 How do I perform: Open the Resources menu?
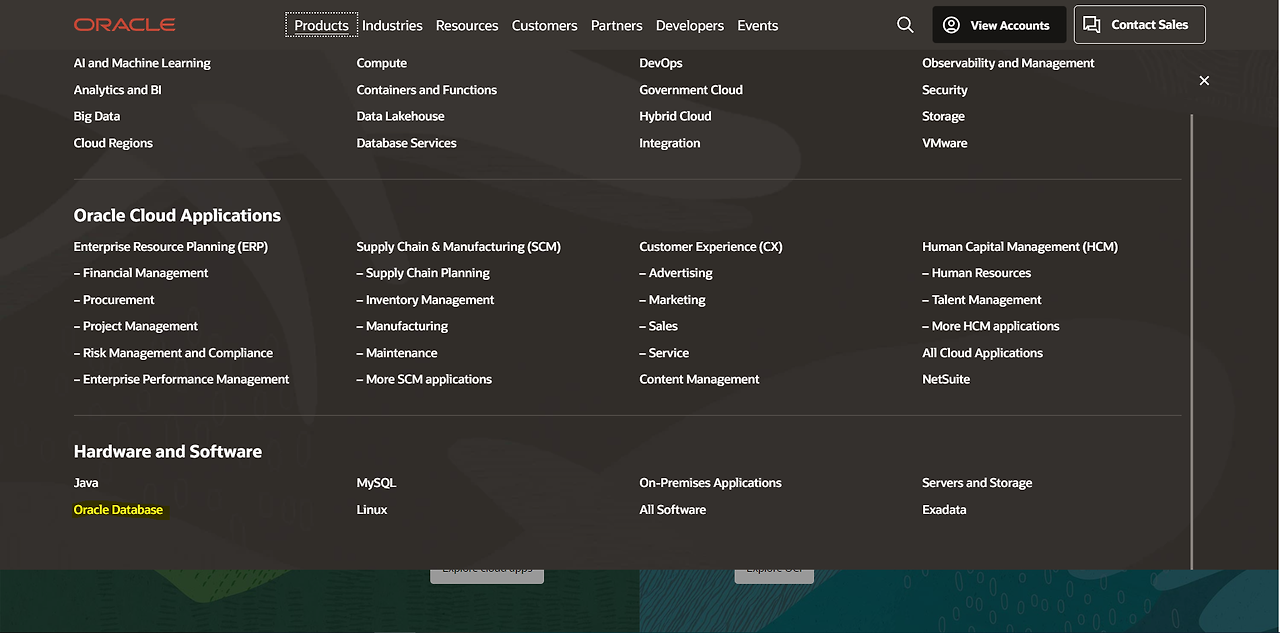pyautogui.click(x=467, y=26)
